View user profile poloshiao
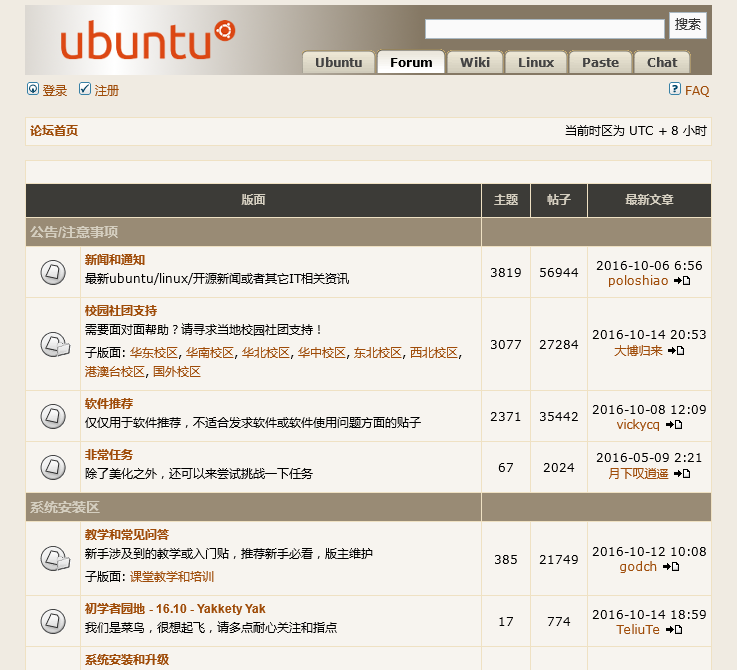 (x=638, y=281)
